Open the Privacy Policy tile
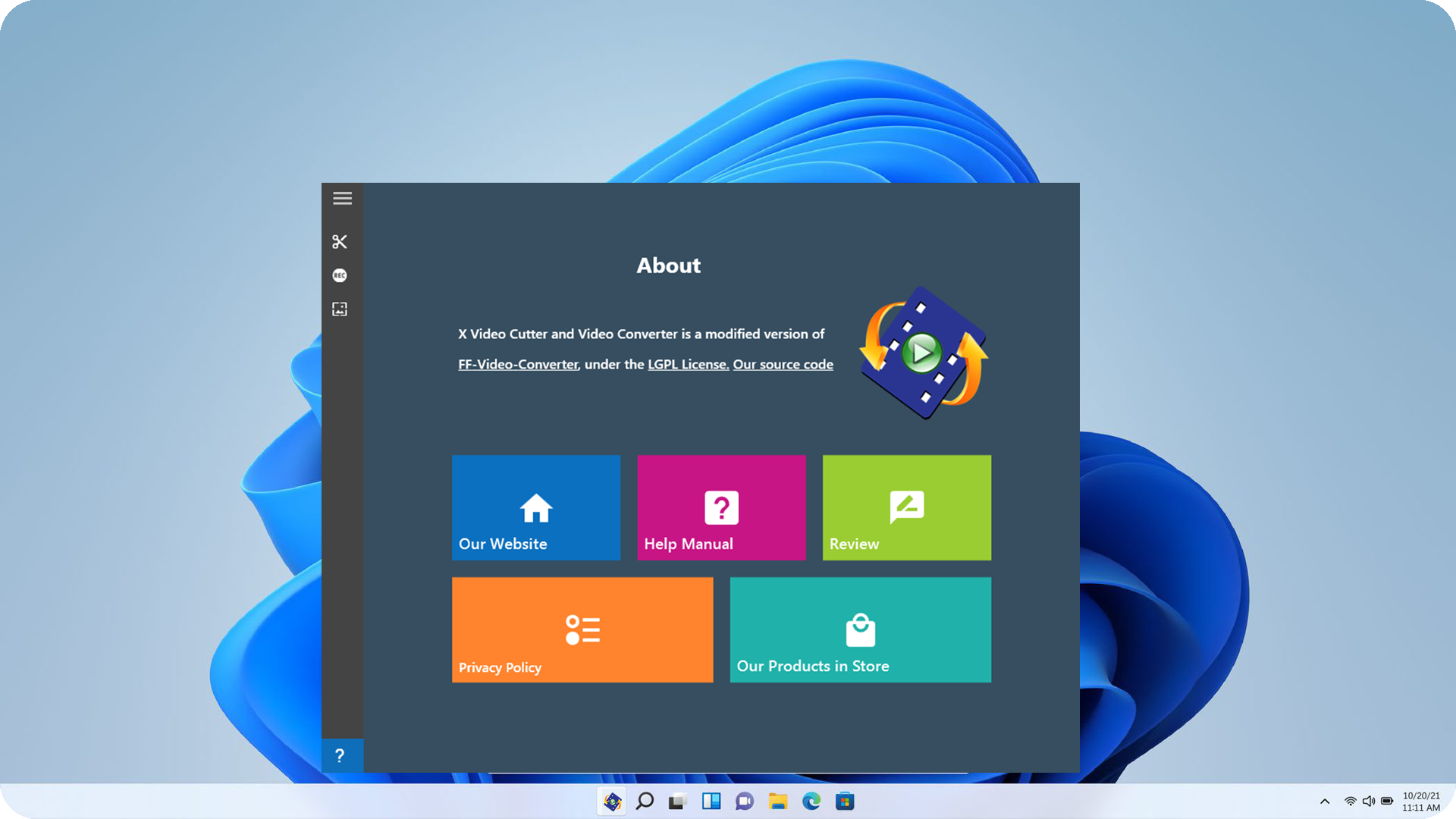Image resolution: width=1456 pixels, height=819 pixels. pos(582,629)
